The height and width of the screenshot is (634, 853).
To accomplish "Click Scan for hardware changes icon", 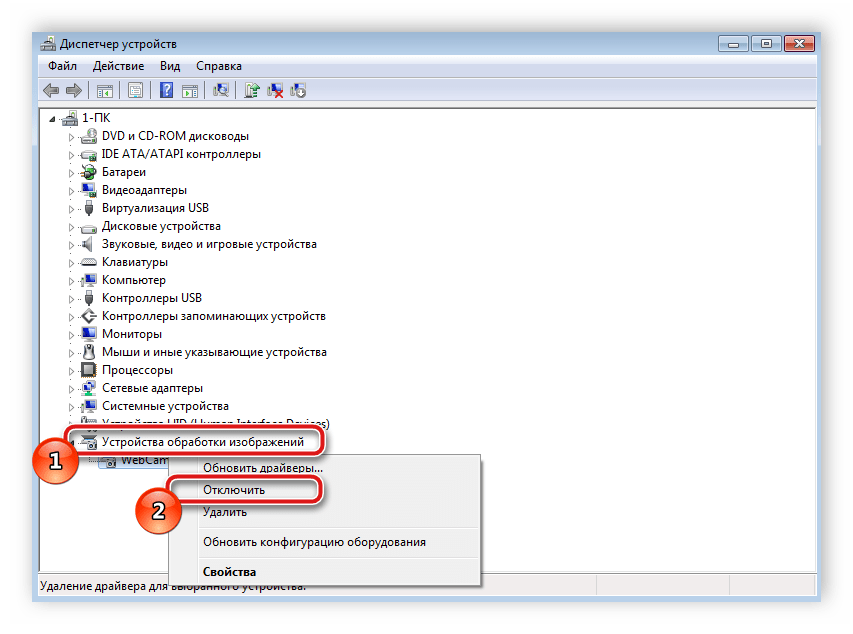I will (221, 90).
